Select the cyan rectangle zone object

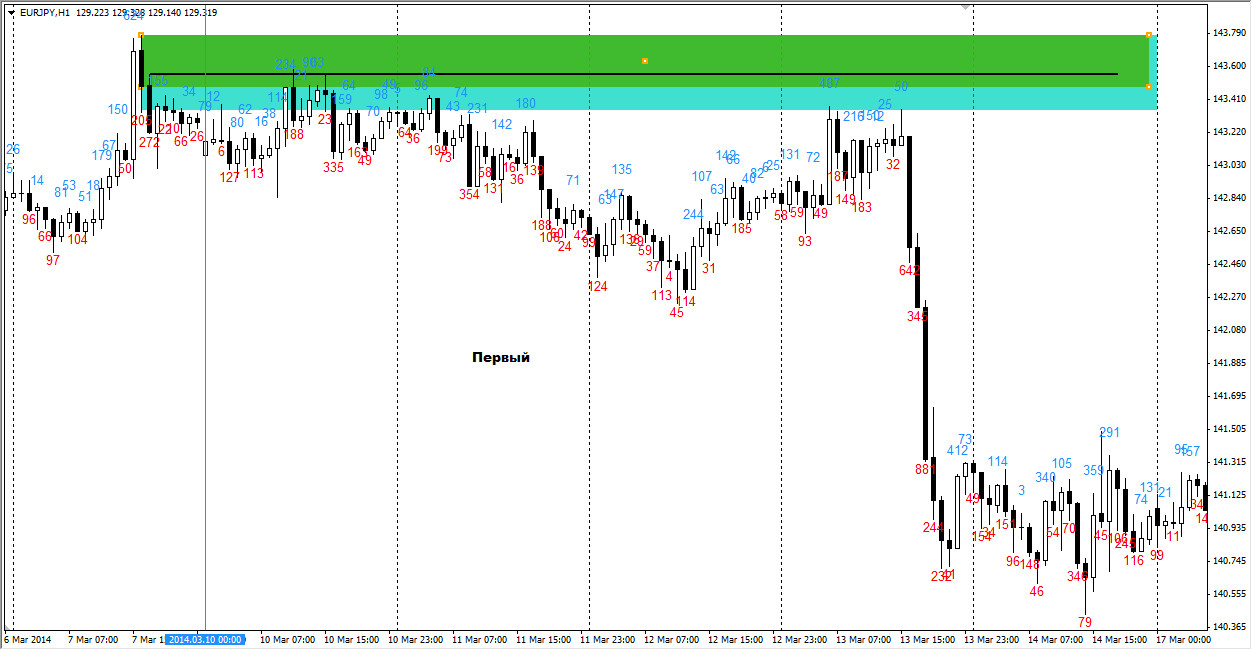point(650,98)
